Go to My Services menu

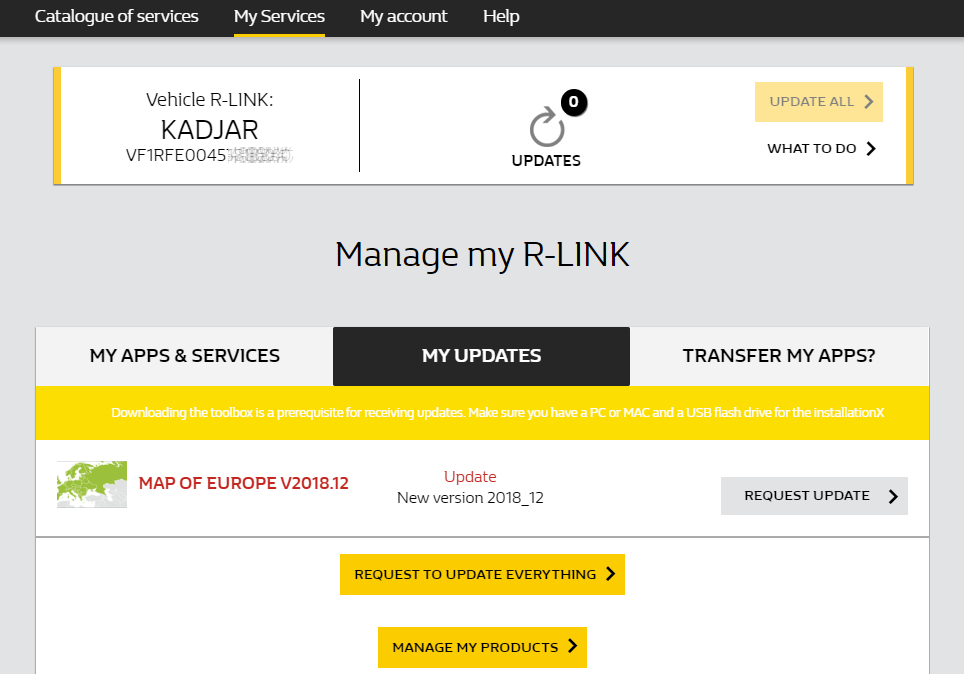point(279,16)
